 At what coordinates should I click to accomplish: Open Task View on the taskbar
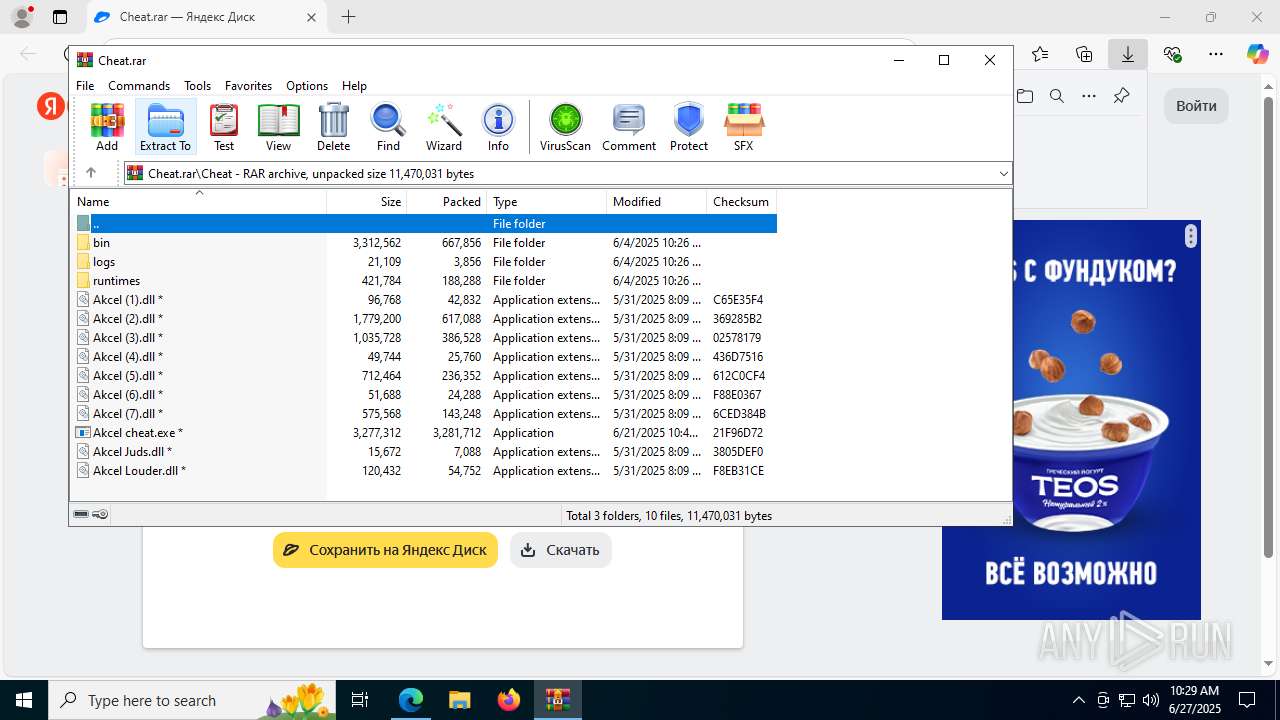(x=360, y=700)
